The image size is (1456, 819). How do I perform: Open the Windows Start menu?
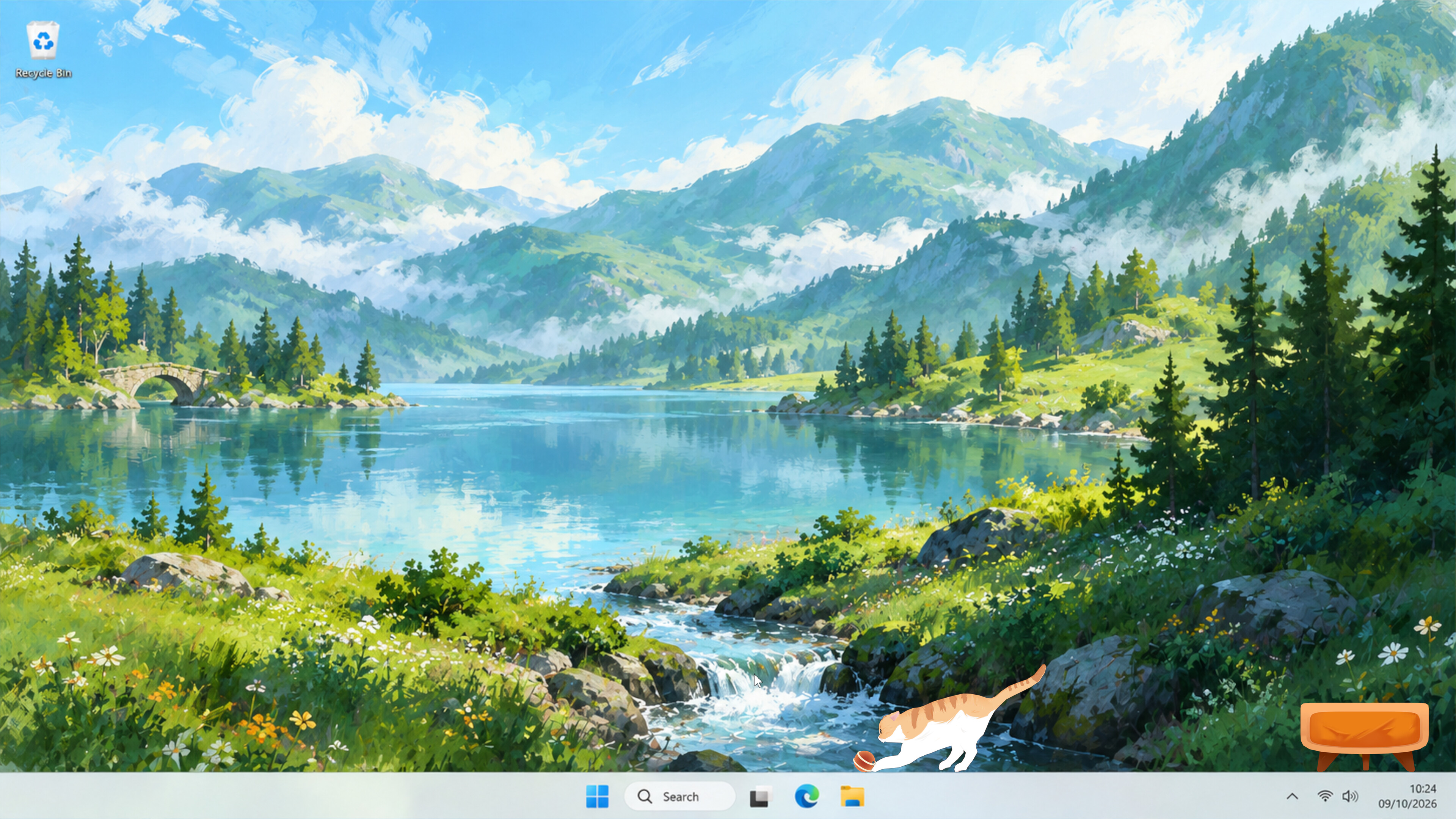coord(598,796)
